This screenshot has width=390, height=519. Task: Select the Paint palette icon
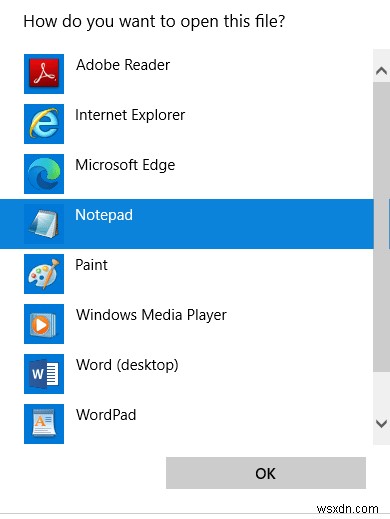point(44,274)
